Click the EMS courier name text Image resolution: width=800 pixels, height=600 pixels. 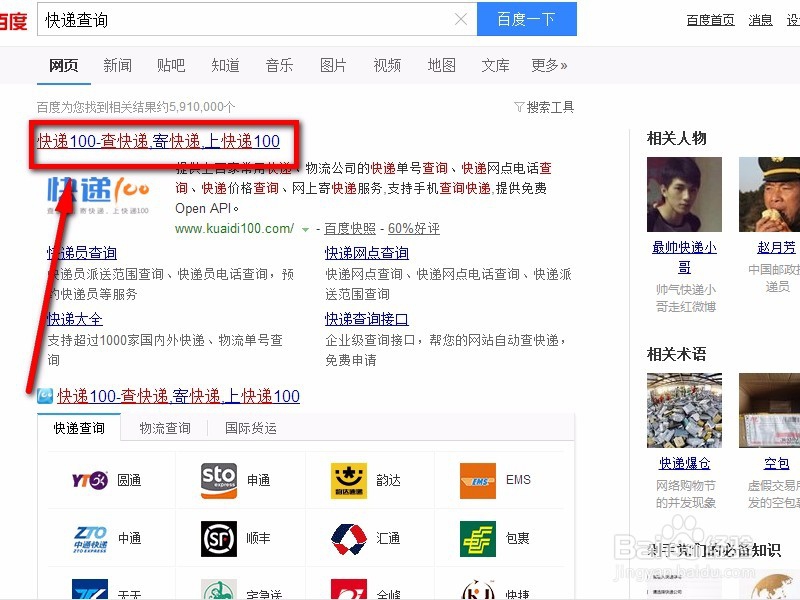point(518,480)
